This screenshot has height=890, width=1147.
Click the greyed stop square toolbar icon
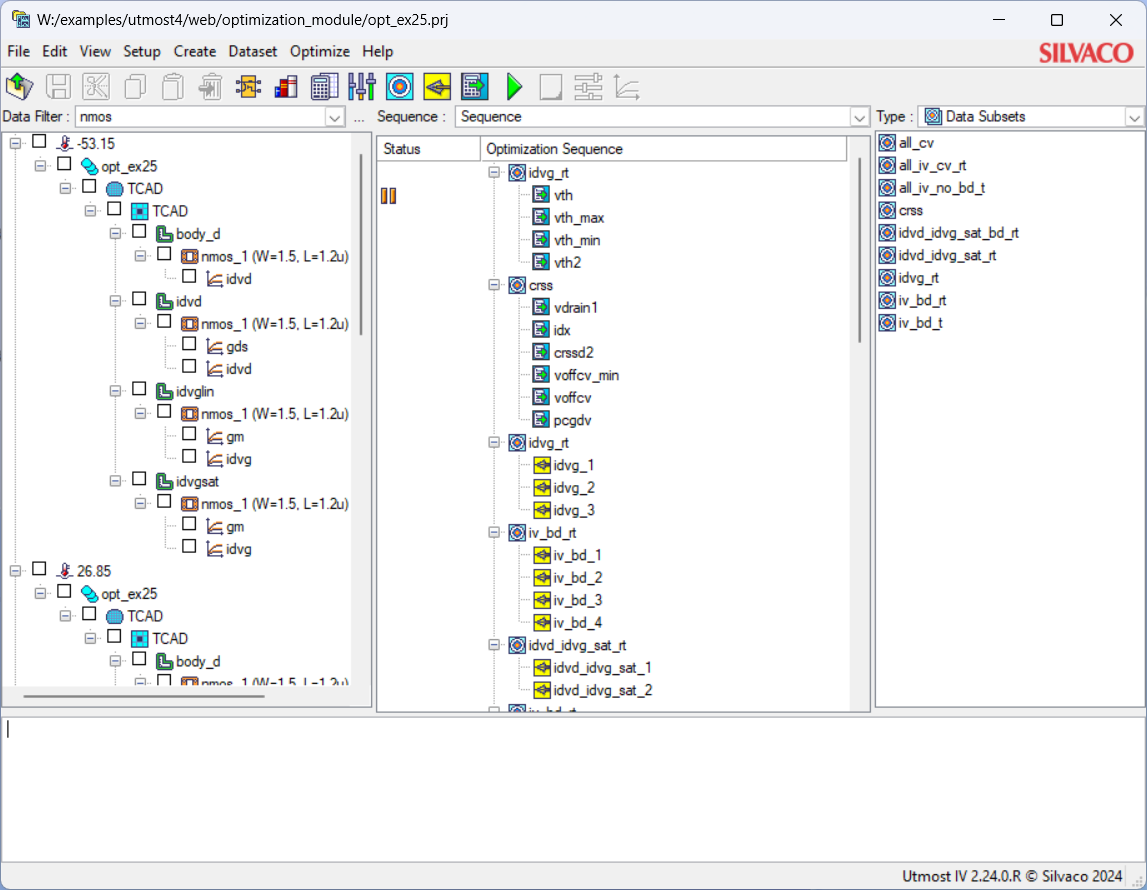click(x=551, y=86)
